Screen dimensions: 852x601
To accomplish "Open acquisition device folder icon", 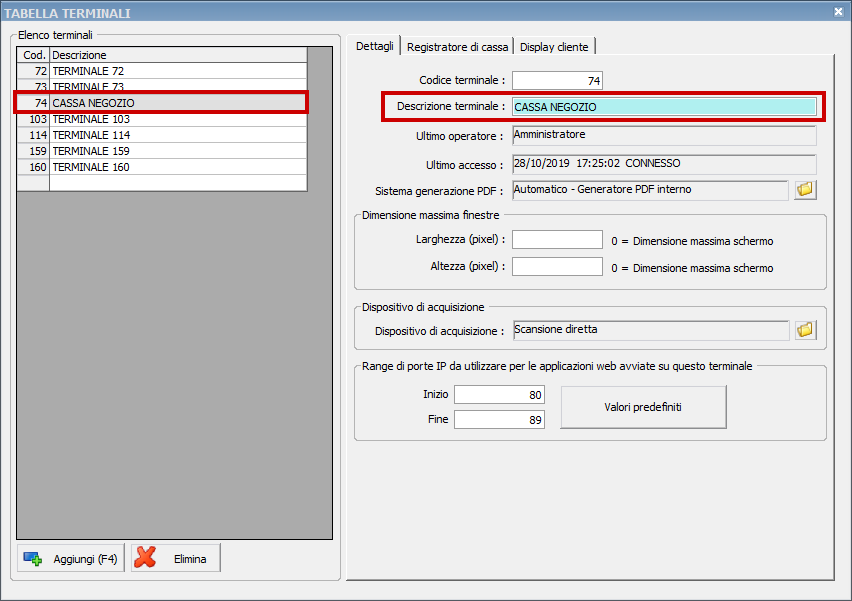I will click(x=805, y=330).
